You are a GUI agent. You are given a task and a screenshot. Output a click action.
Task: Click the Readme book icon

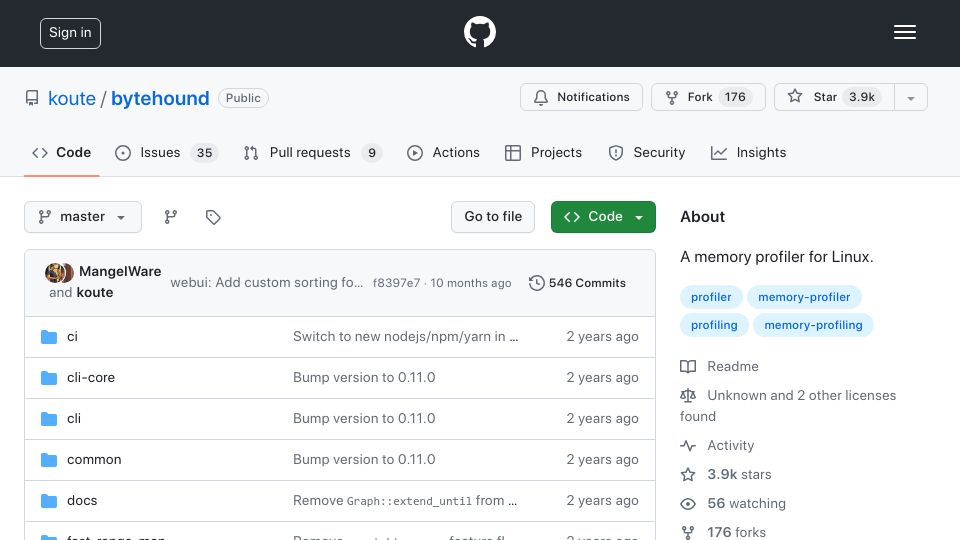pos(688,367)
